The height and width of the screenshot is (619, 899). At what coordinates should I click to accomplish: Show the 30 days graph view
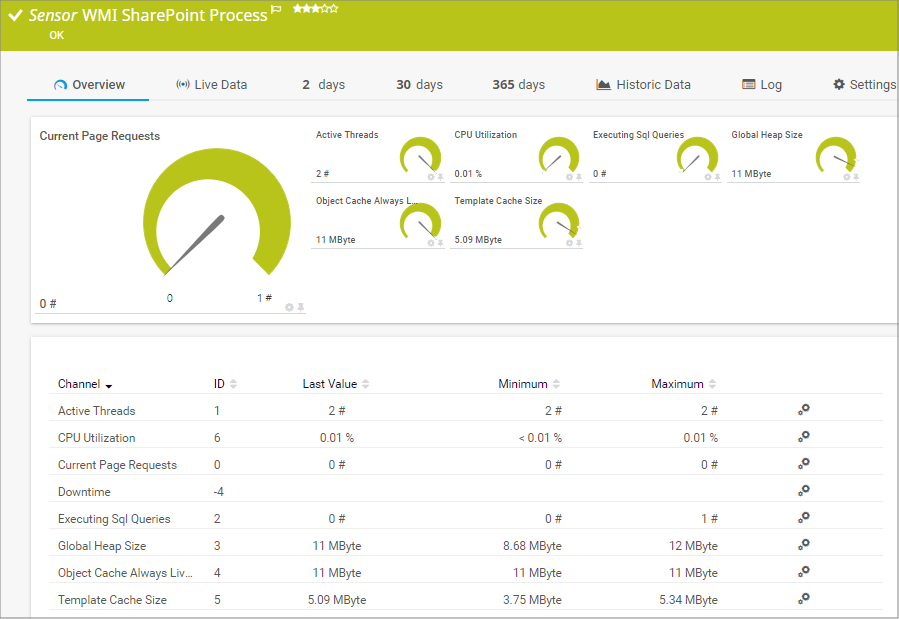[x=419, y=85]
